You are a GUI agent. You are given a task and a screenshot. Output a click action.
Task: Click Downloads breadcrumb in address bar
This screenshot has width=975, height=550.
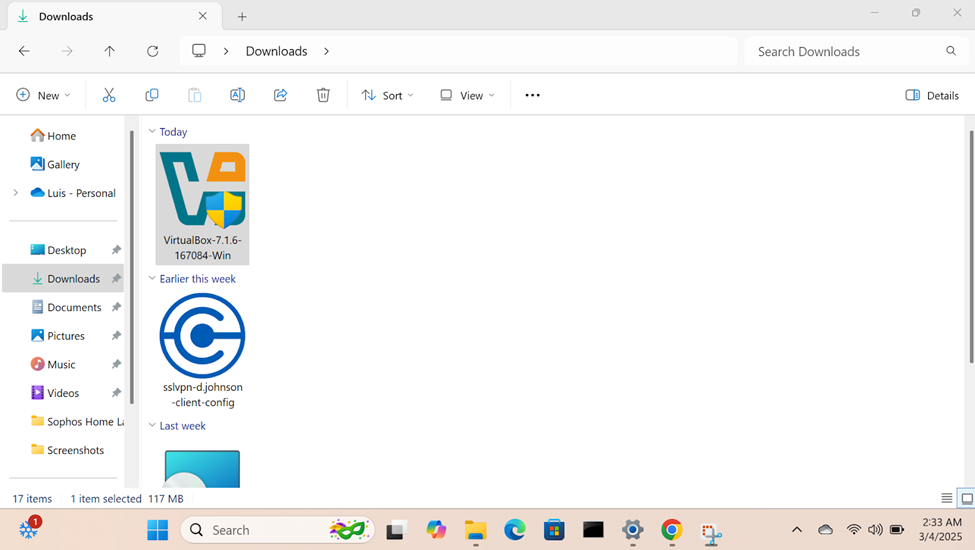click(277, 51)
